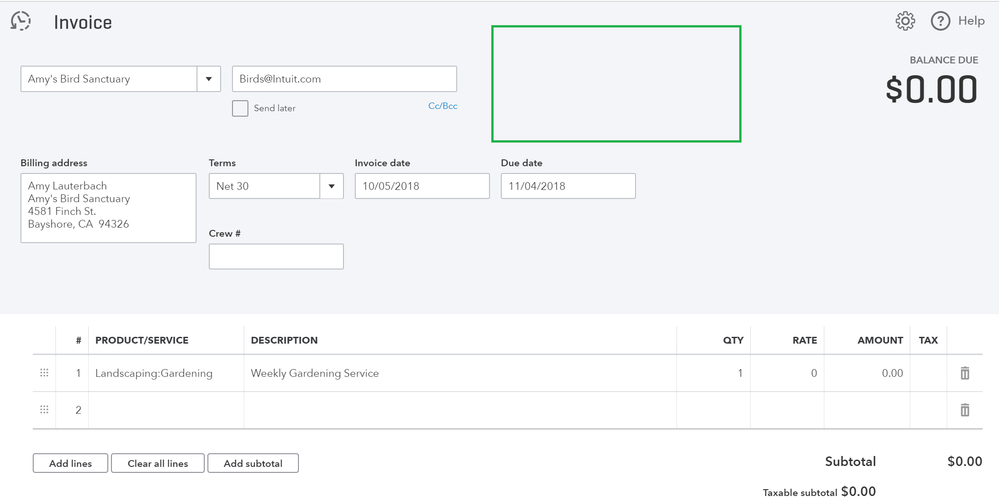Delete line 2 with trash icon
Image resolution: width=999 pixels, height=503 pixels.
(965, 410)
